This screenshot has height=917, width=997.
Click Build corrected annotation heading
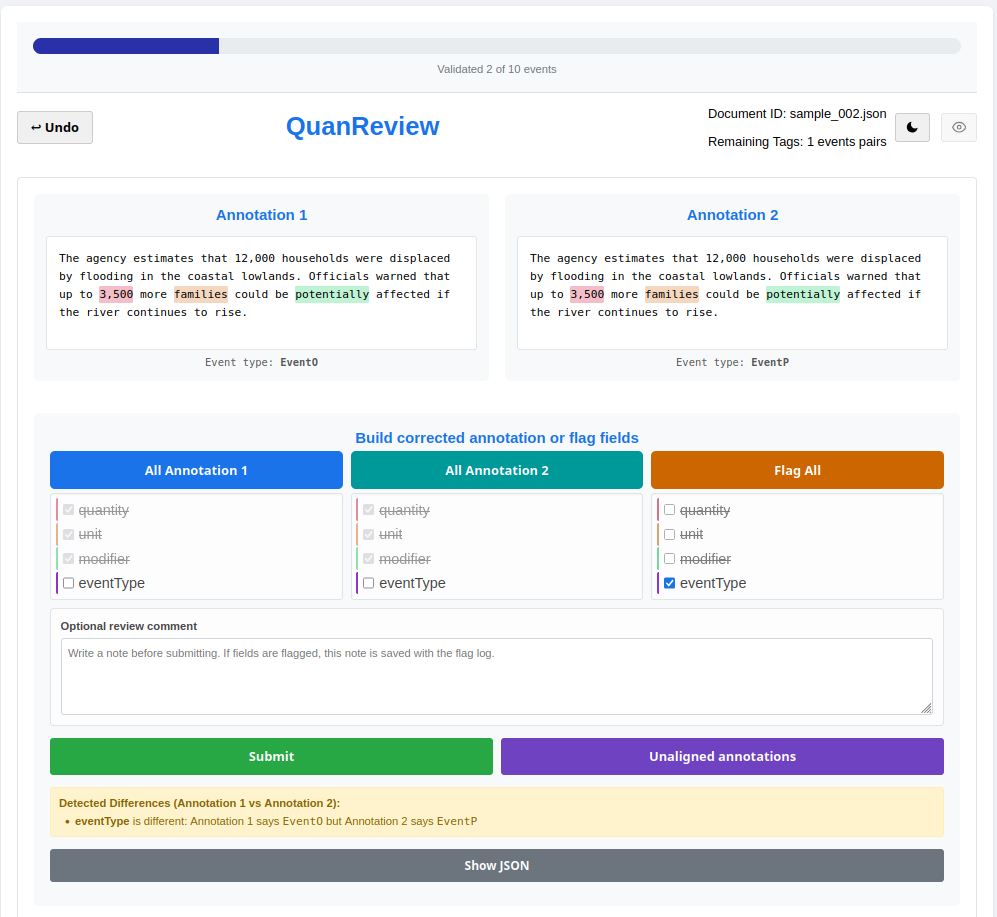(x=497, y=438)
